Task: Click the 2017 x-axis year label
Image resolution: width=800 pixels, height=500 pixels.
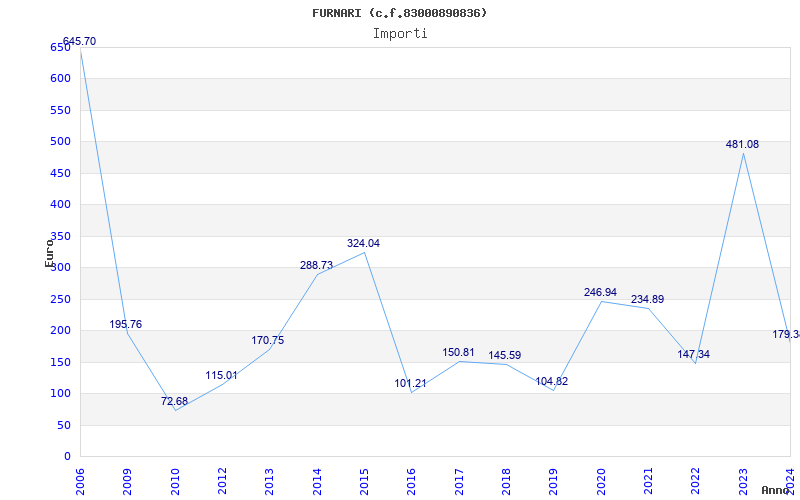Action: pyautogui.click(x=459, y=481)
